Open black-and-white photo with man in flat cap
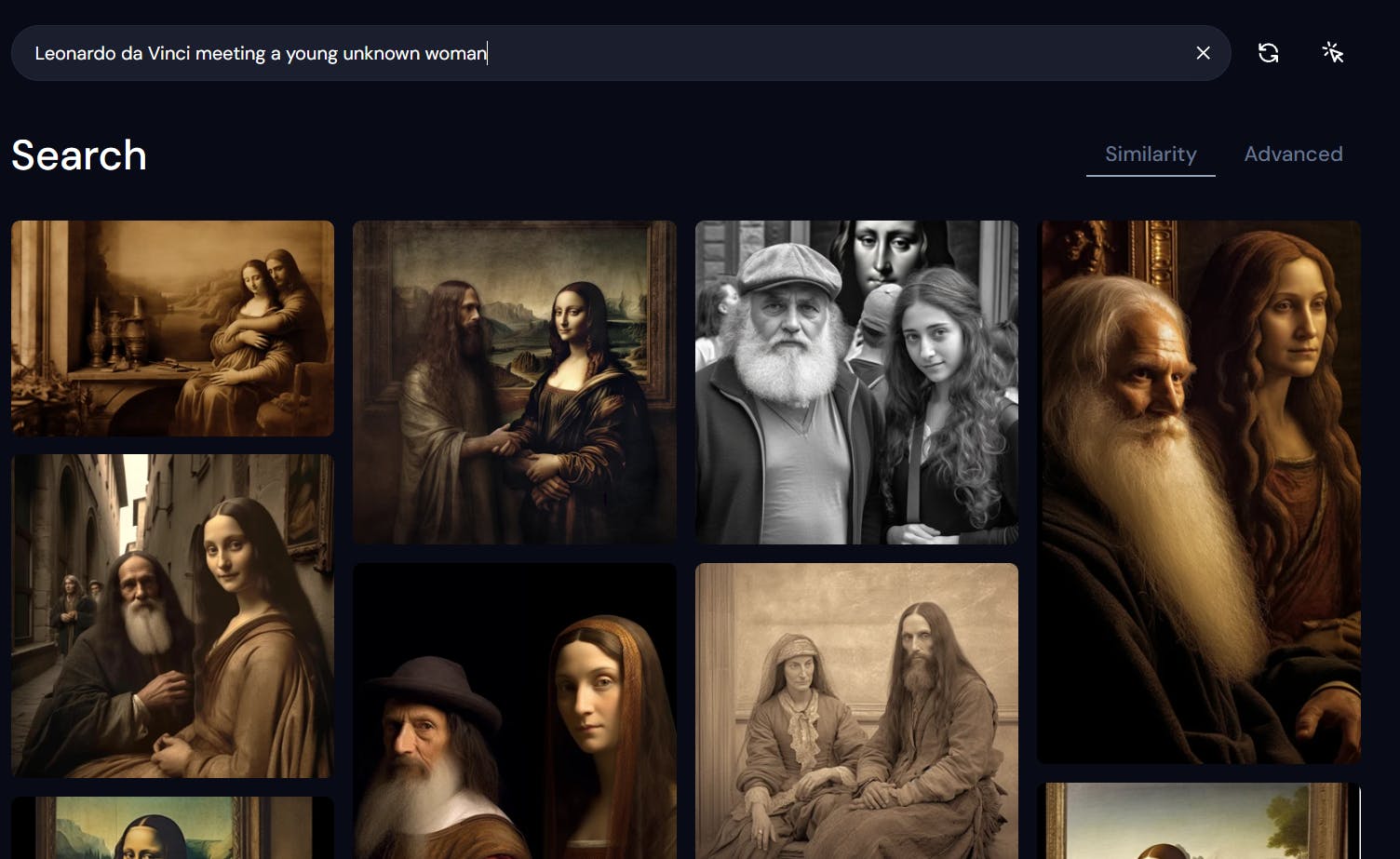Screen dimensions: 1400x859 (856, 383)
